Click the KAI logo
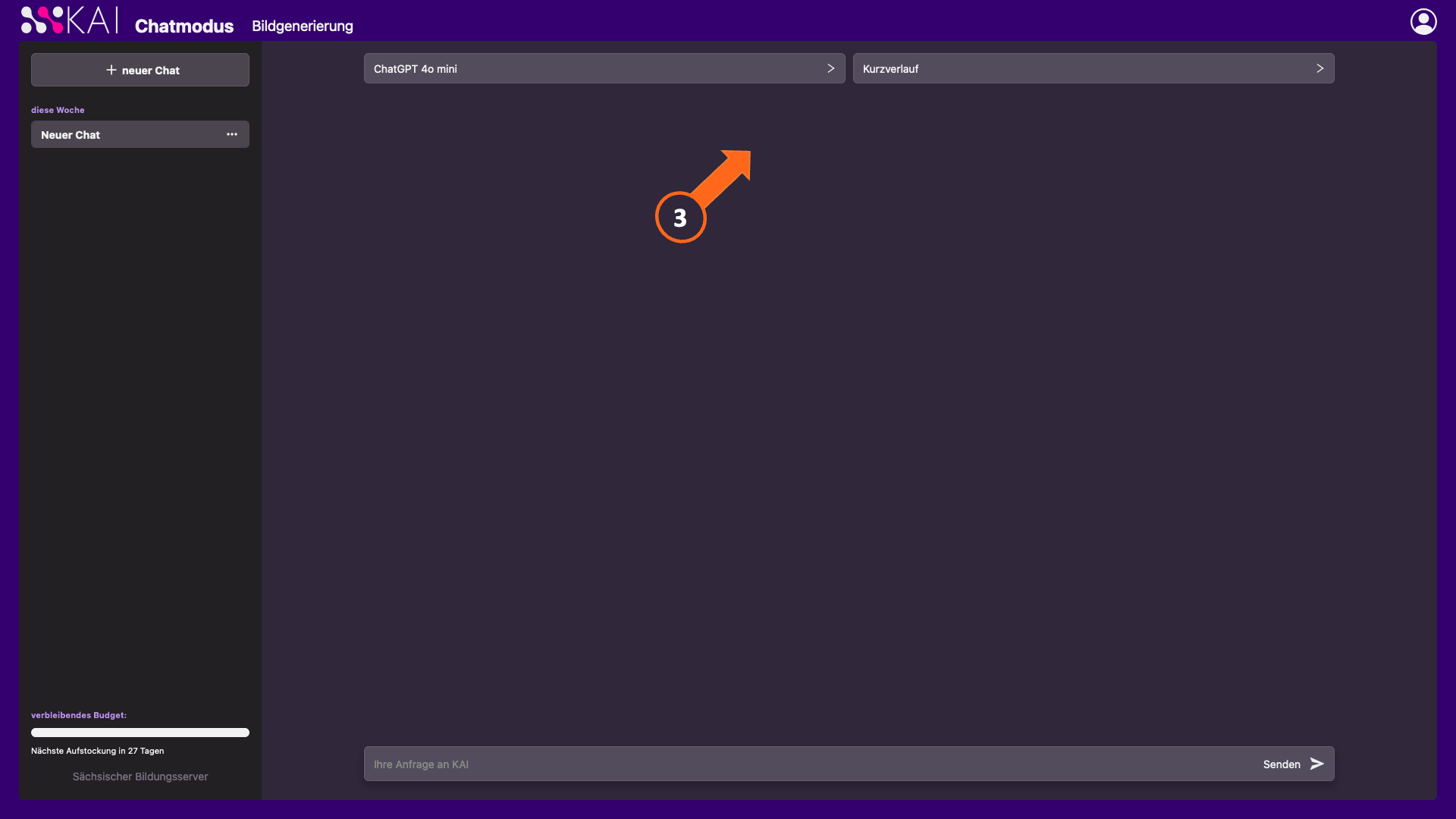 70,20
